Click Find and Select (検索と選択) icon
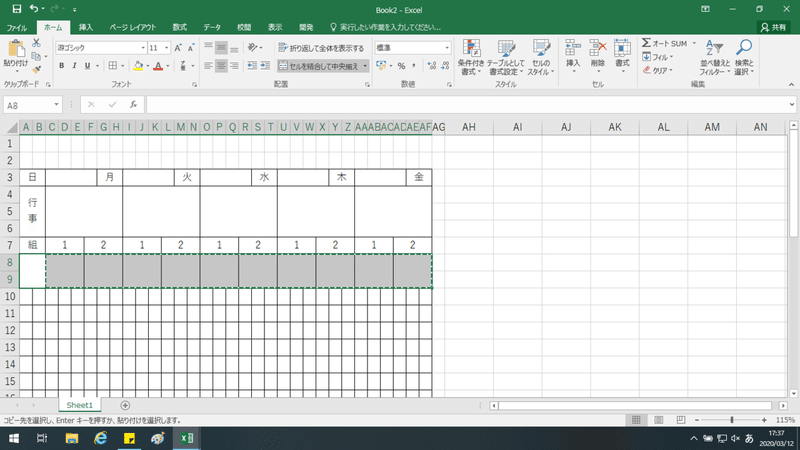Viewport: 800px width, 450px height. click(744, 57)
